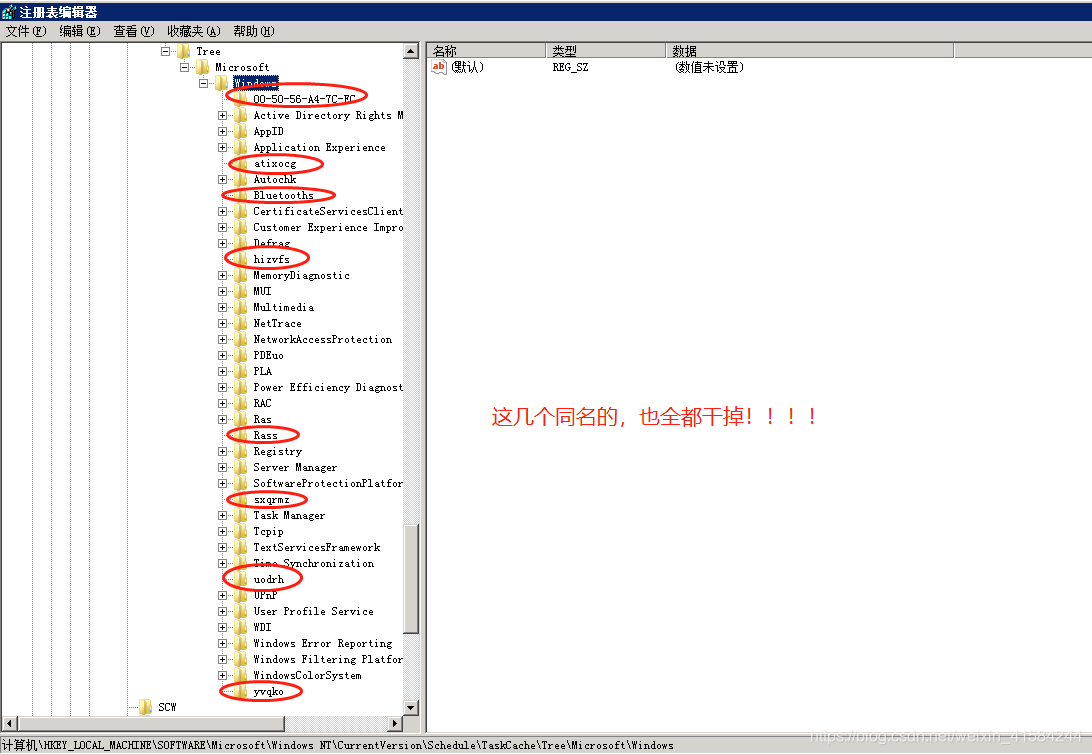Click the registry path in status bar
Viewport: 1092px width, 755px height.
tap(338, 745)
